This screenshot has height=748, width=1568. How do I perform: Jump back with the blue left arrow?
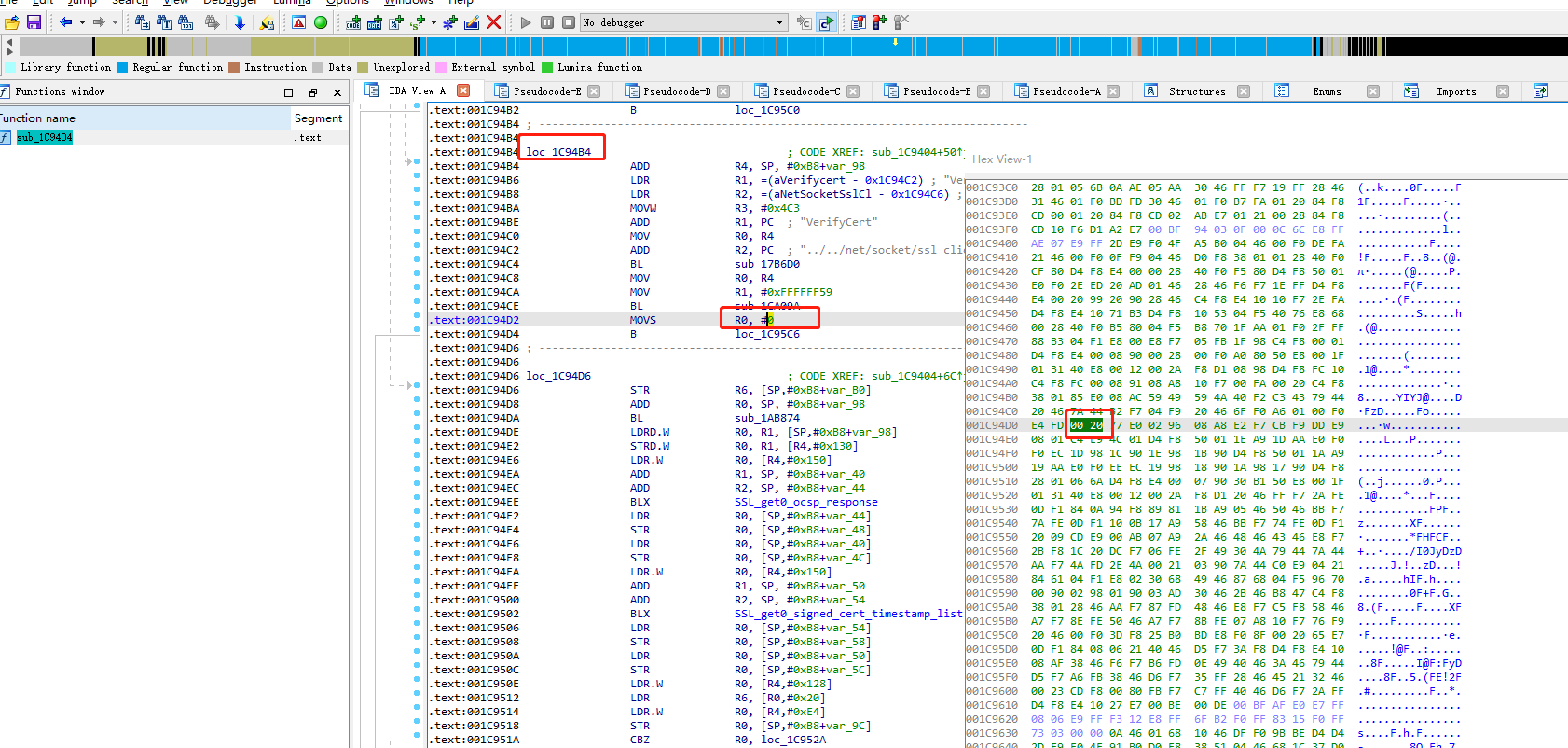point(65,22)
